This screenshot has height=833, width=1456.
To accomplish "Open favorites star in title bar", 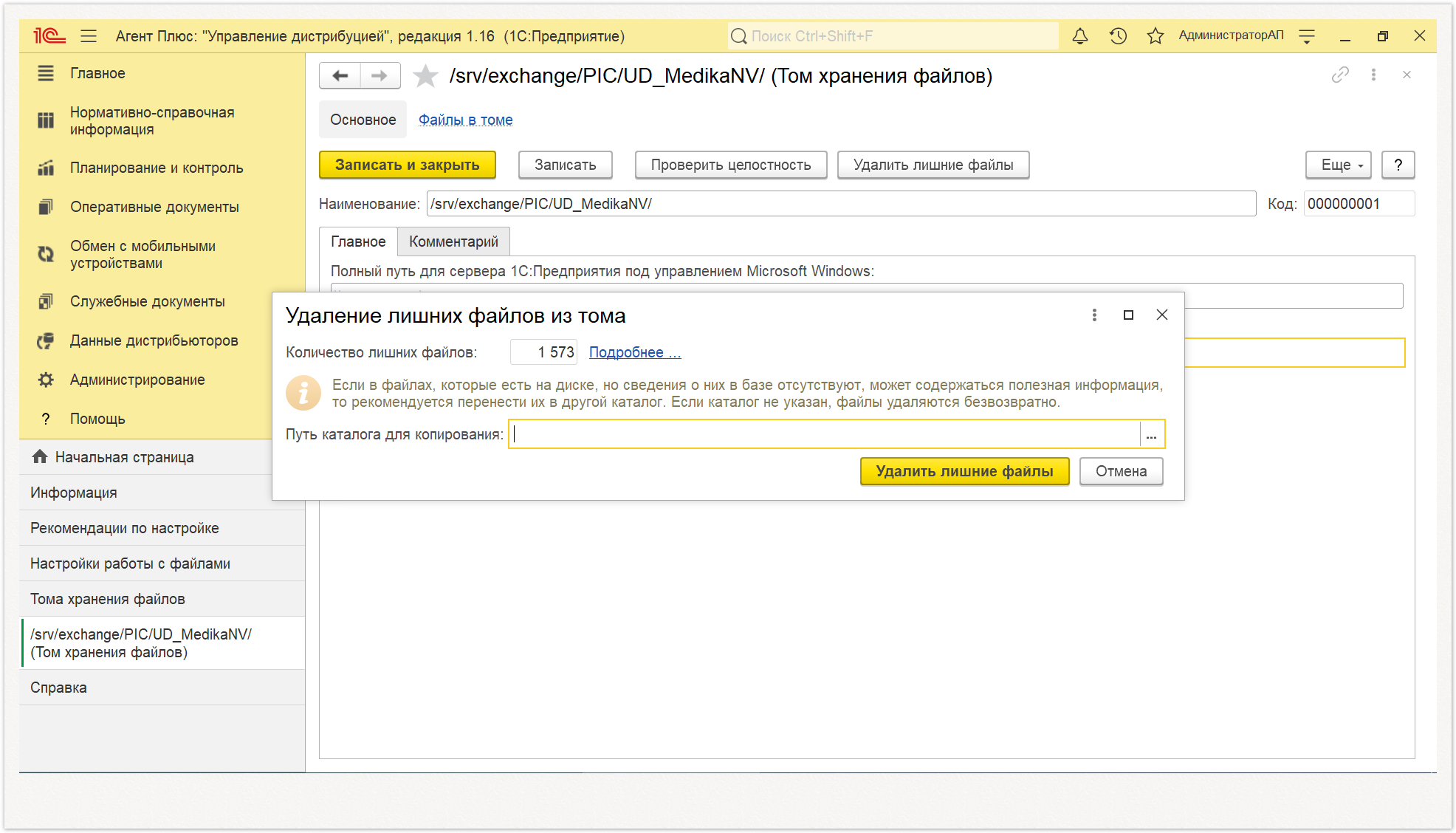I will pos(1155,35).
